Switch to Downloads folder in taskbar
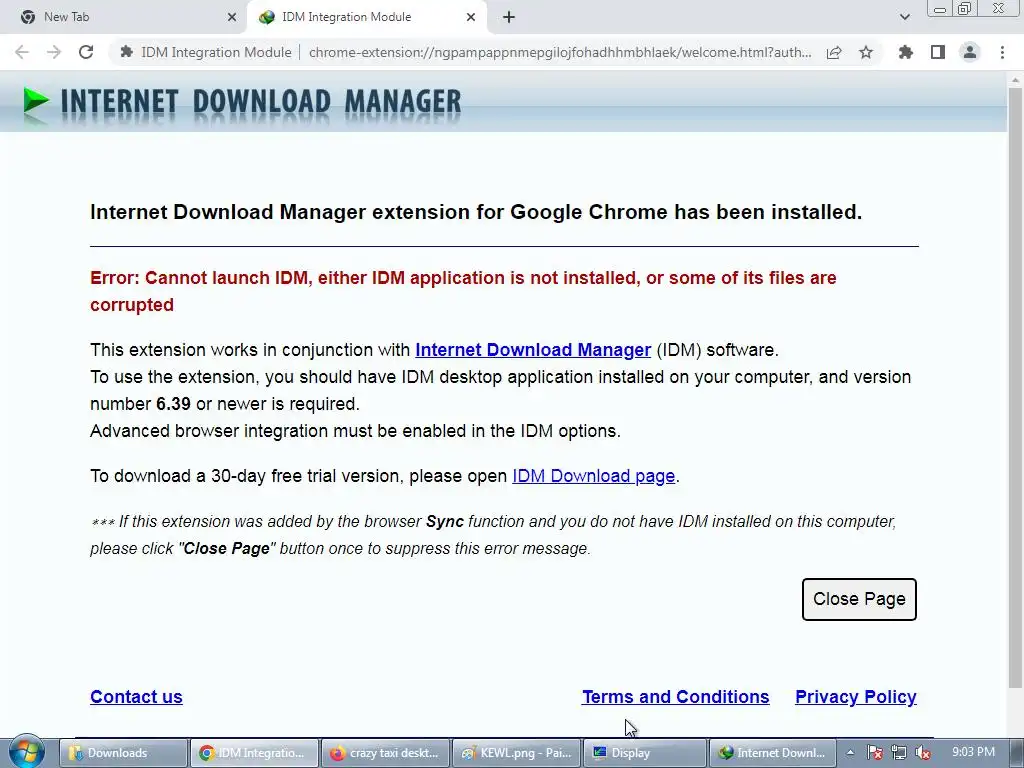This screenshot has height=768, width=1024. pos(123,753)
